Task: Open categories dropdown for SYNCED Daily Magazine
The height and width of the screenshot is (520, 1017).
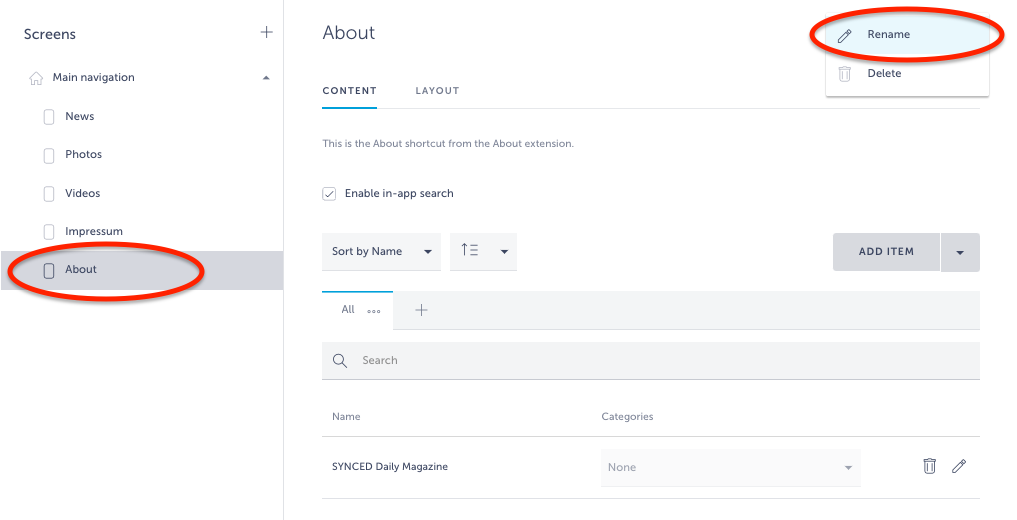Action: (730, 467)
